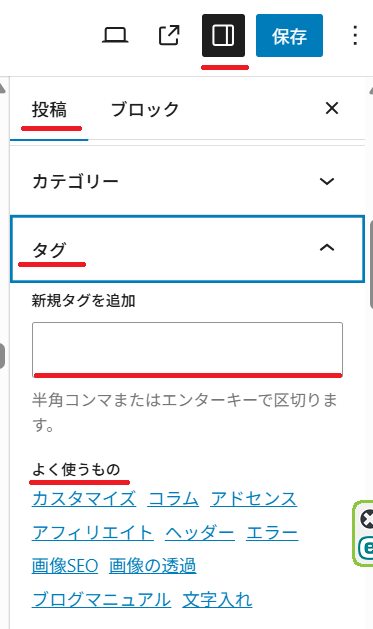This screenshot has width=373, height=629.
Task: Close the settings sidebar with X
Action: (332, 108)
